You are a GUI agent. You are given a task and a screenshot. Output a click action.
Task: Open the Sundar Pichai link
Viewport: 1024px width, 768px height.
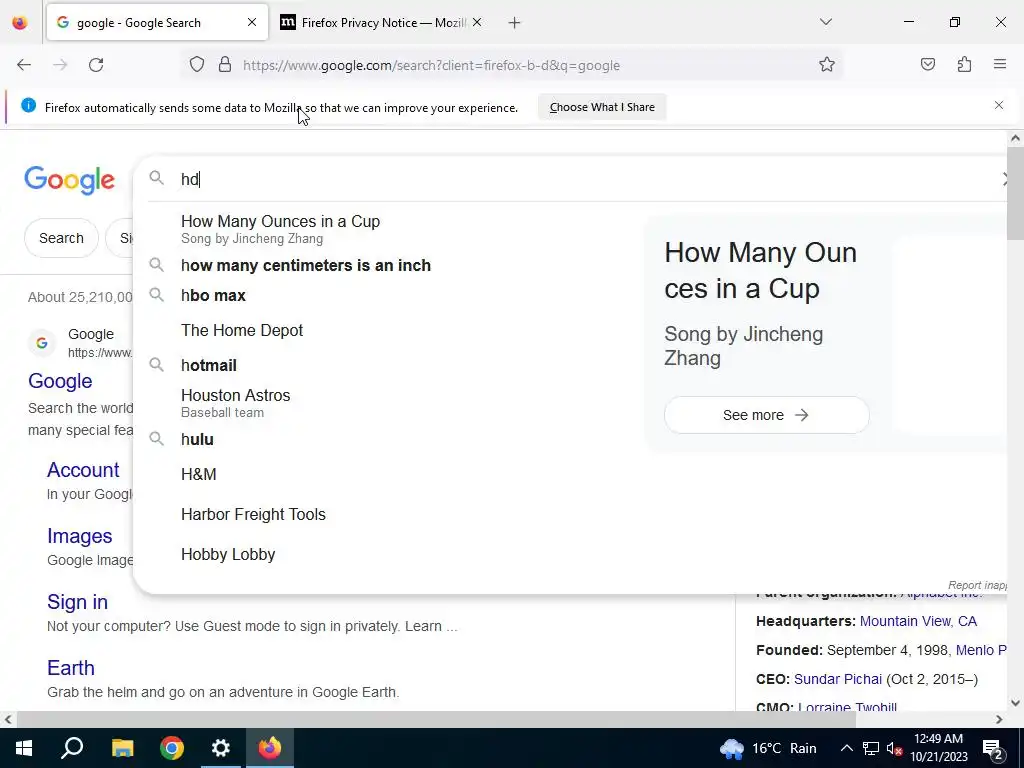(837, 679)
